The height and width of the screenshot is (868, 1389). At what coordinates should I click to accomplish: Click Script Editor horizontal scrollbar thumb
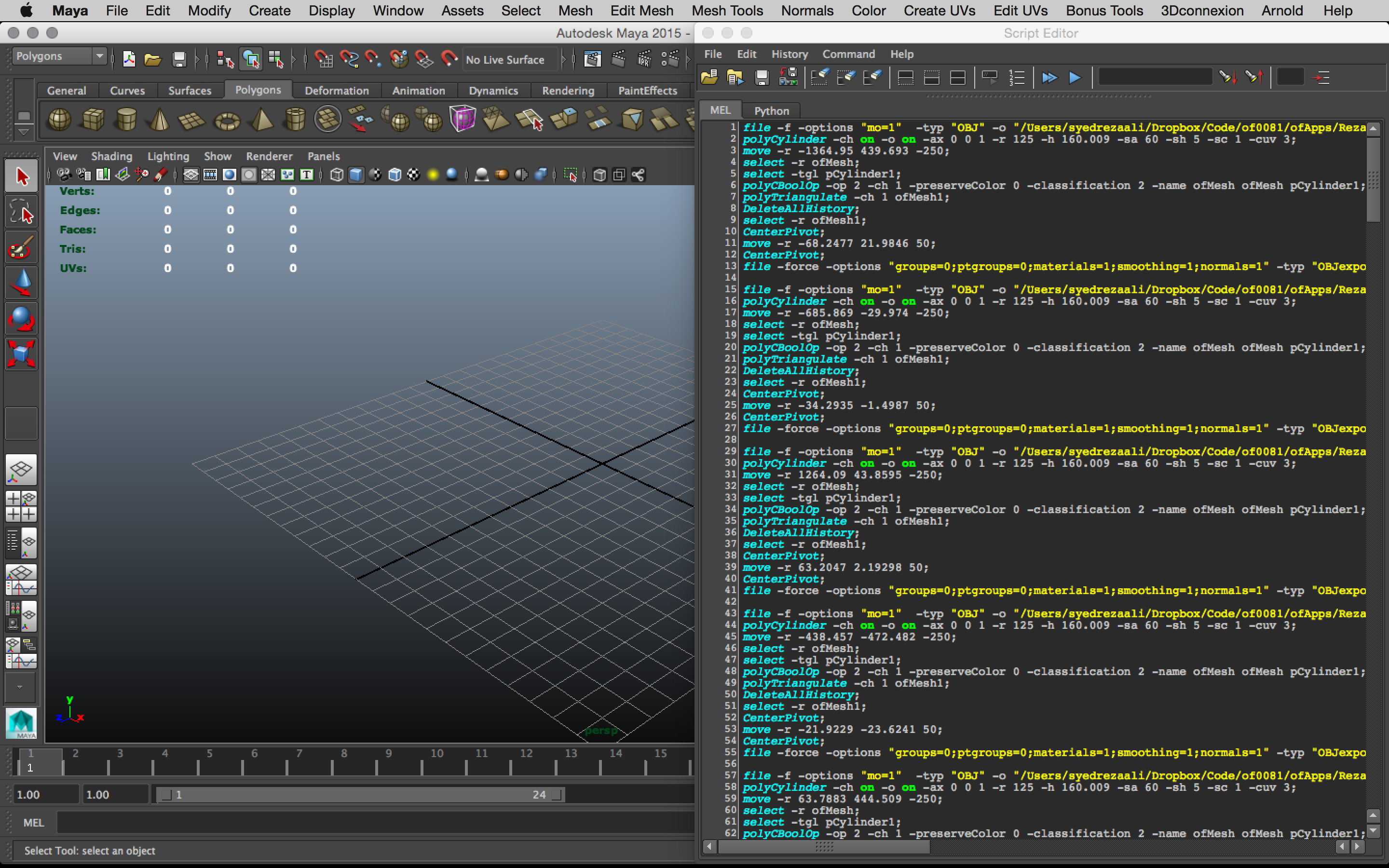click(x=824, y=847)
